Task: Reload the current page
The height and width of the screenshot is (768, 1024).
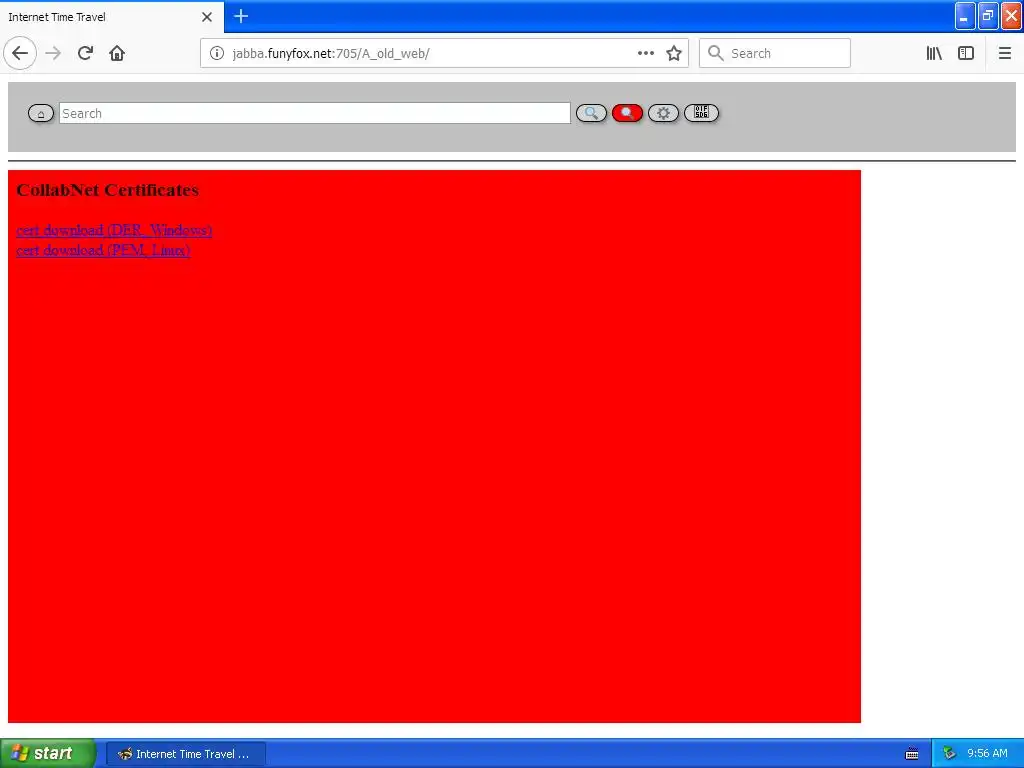Action: coord(86,54)
